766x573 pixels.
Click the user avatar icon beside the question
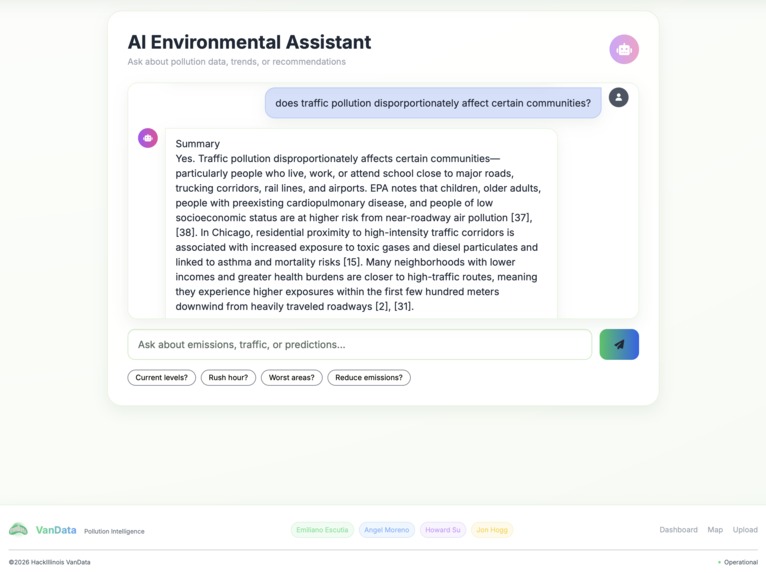(618, 97)
